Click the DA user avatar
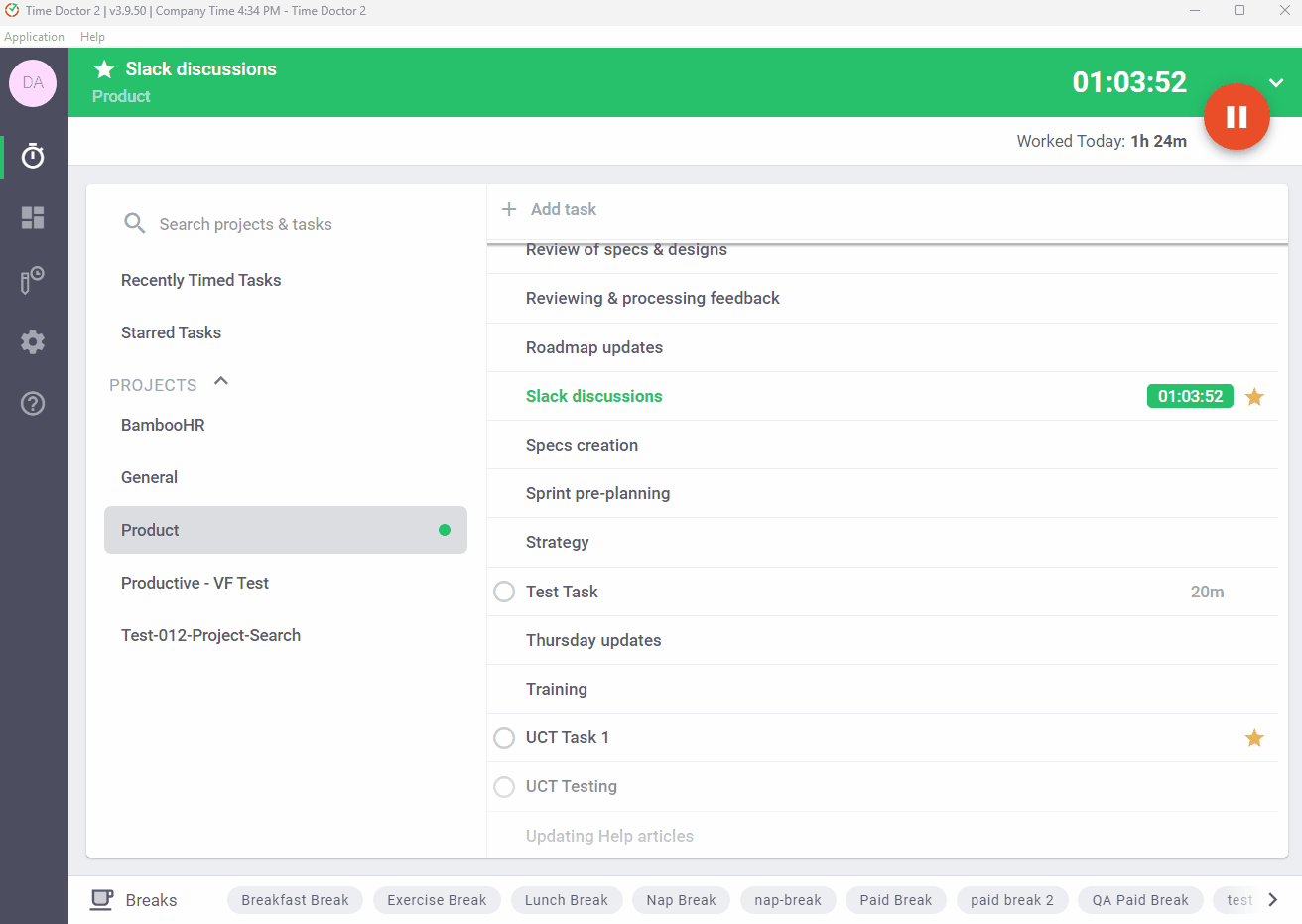This screenshot has height=924, width=1302. (x=33, y=82)
